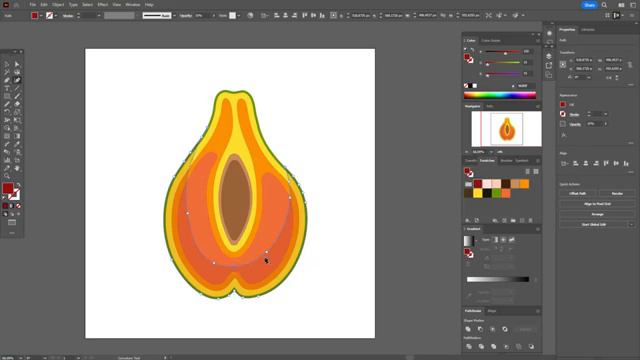
Task: Click None swatch in Color panel
Action: point(466,86)
